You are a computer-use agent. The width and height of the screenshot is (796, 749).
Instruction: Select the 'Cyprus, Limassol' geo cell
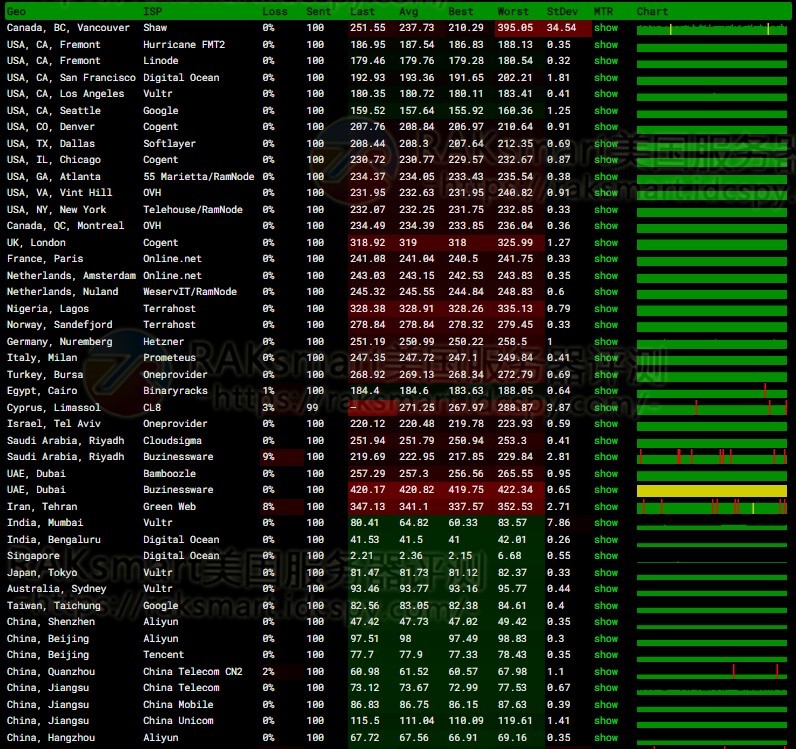[54, 408]
